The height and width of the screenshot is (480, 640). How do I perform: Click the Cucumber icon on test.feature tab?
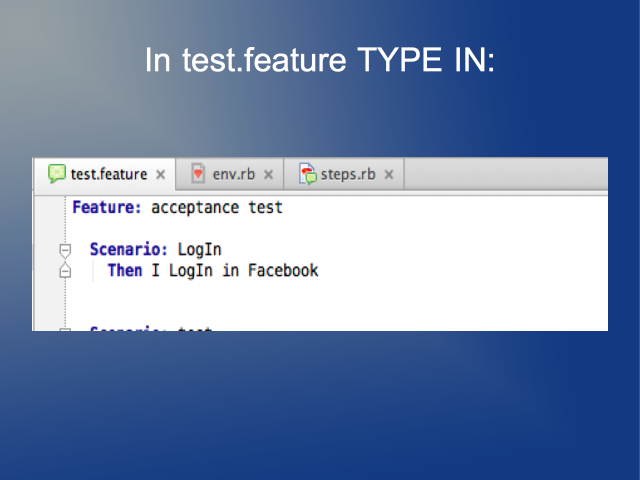(x=57, y=173)
